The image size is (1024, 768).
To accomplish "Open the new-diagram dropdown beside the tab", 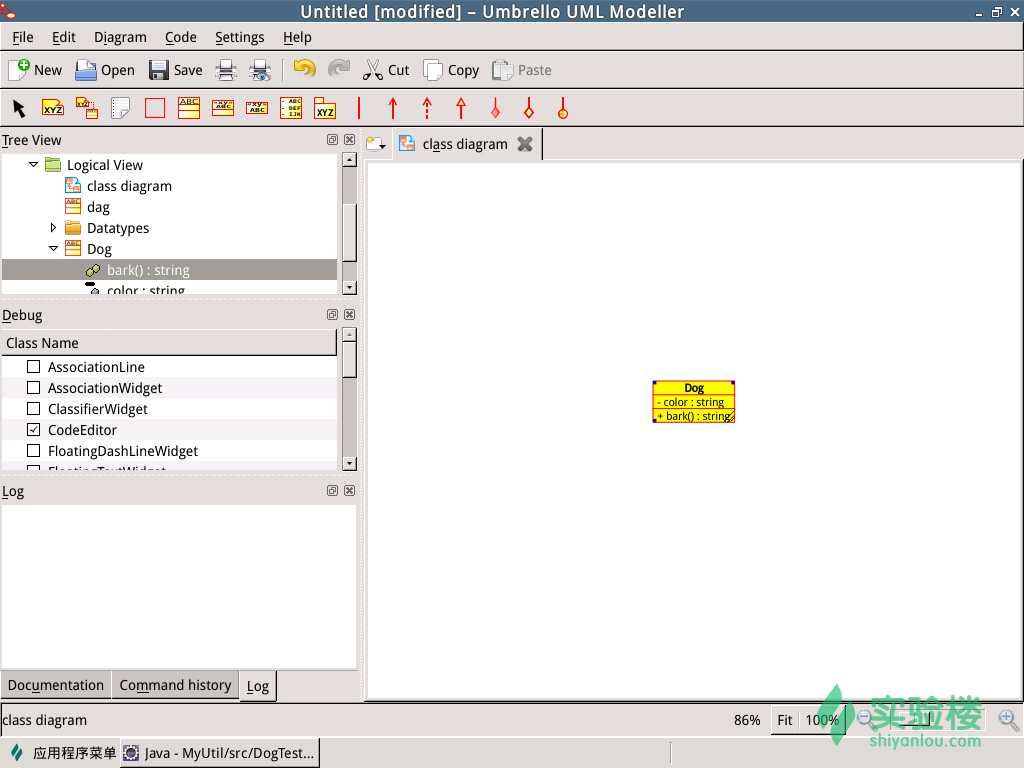I will pos(376,144).
